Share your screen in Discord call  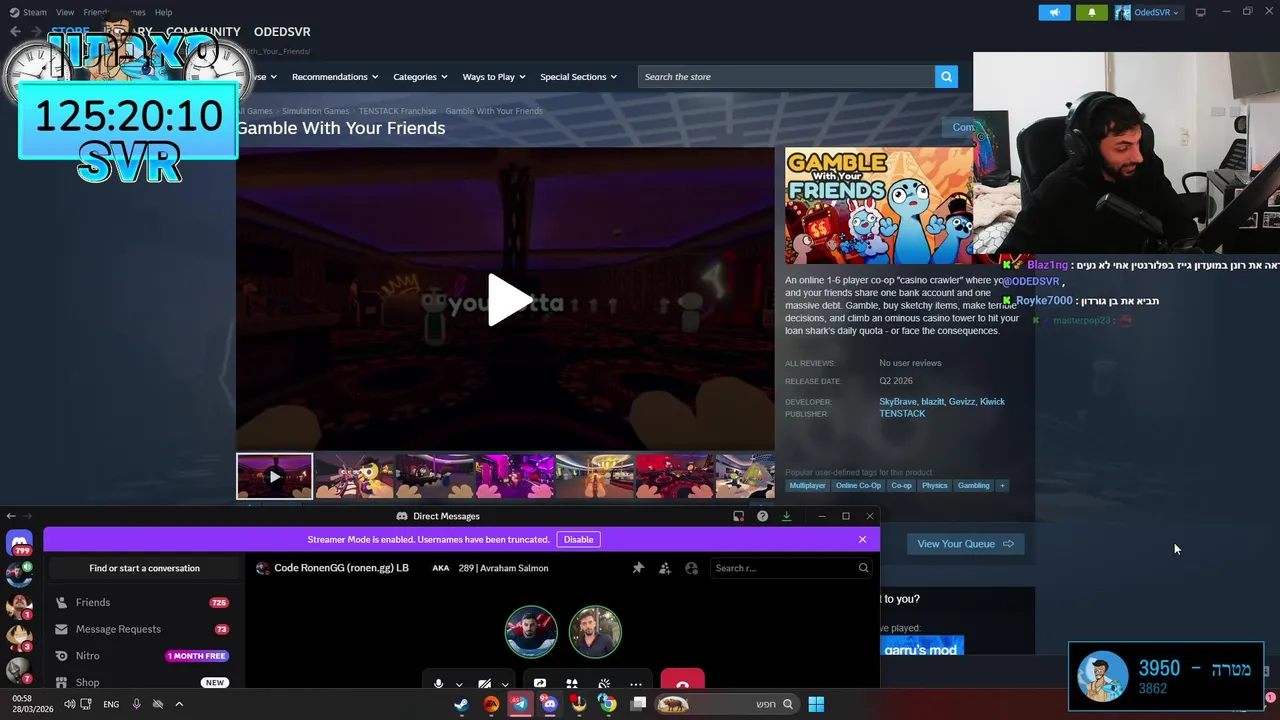540,684
